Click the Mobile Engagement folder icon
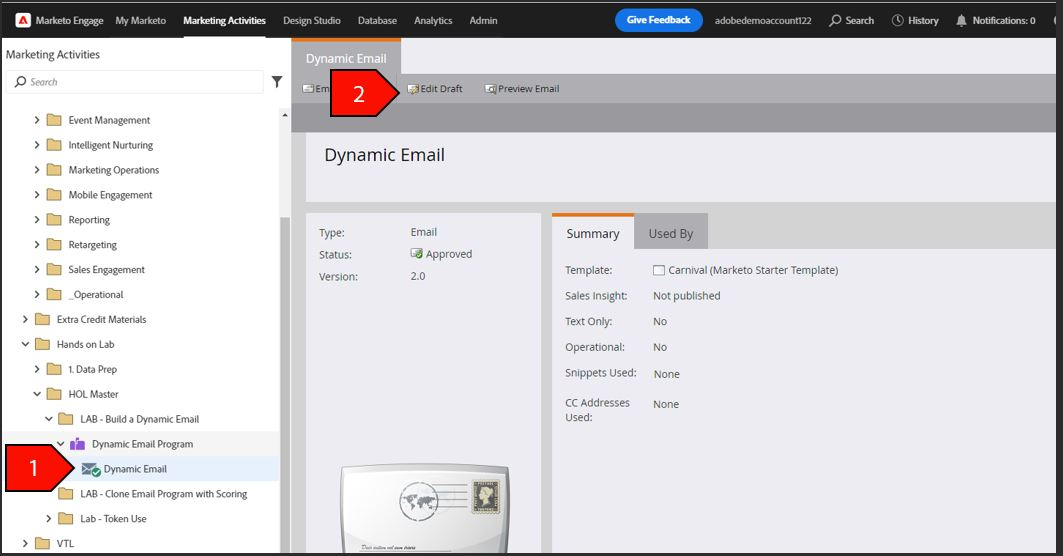 click(54, 195)
